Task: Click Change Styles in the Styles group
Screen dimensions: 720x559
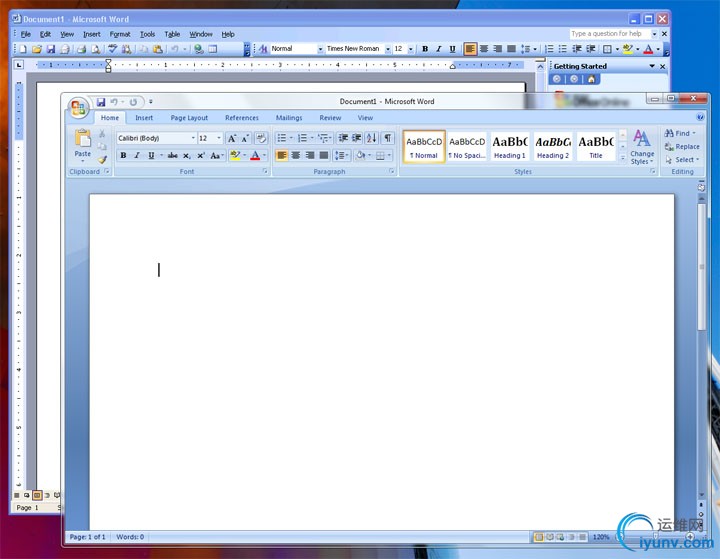Action: point(642,146)
